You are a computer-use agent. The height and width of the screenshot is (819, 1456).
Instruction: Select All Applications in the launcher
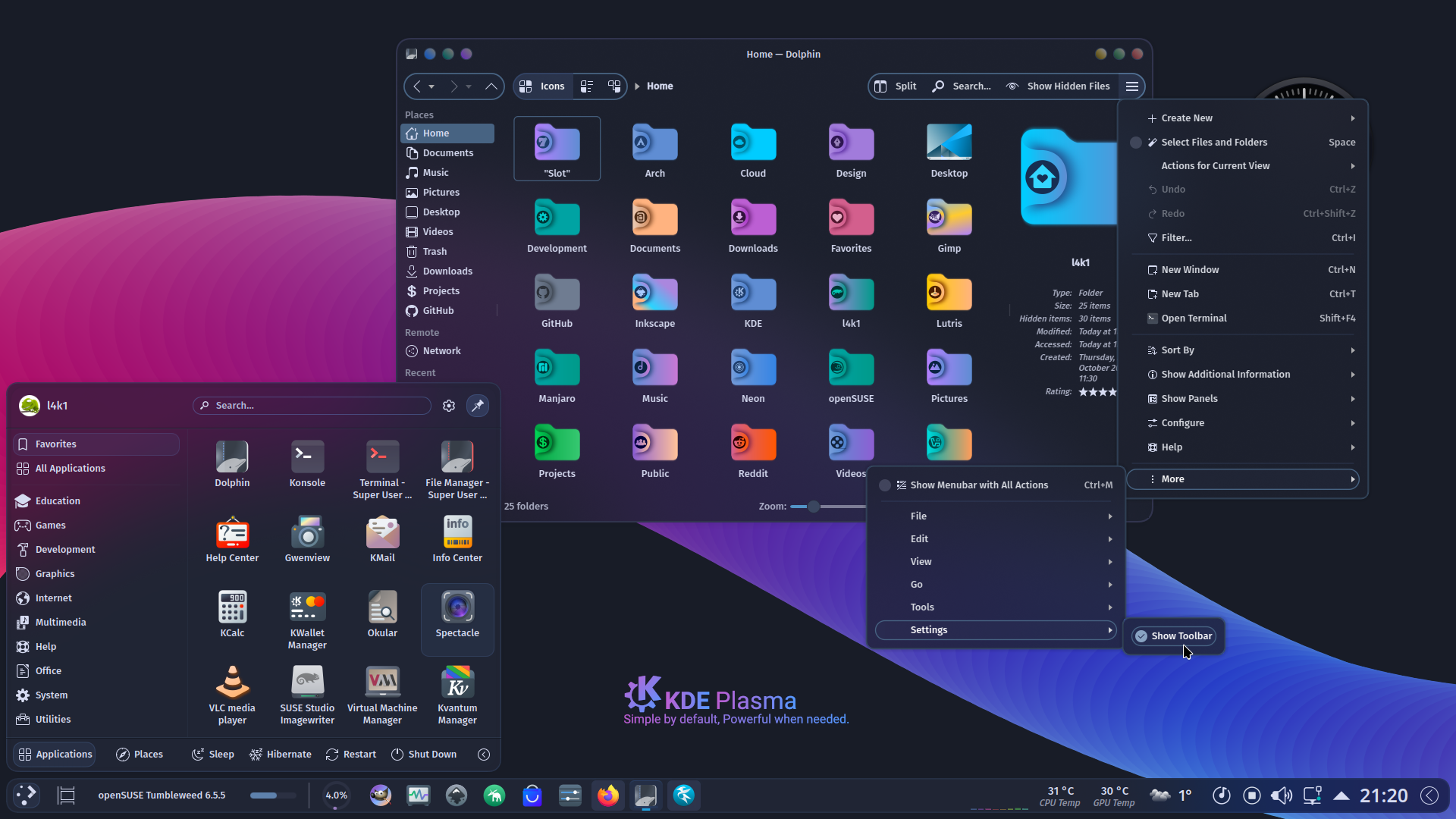pyautogui.click(x=97, y=469)
